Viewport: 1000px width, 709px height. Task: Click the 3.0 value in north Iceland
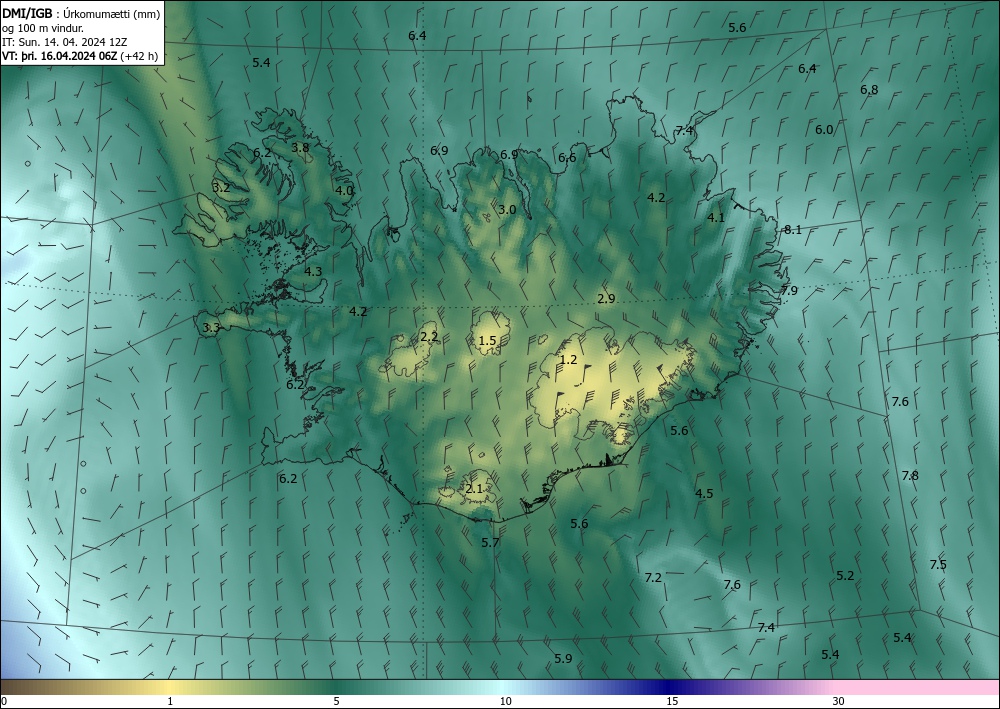(507, 210)
